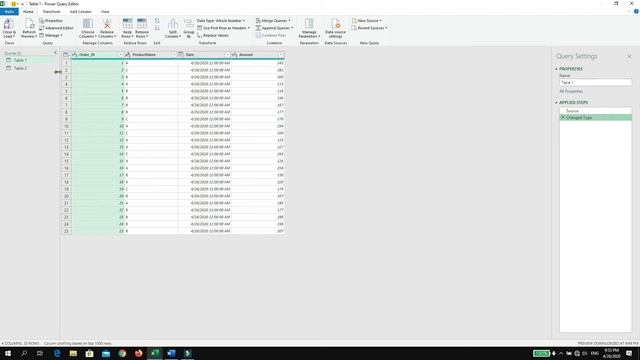640x360 pixels.
Task: Click the Keep Rows icon
Action: coord(127,24)
